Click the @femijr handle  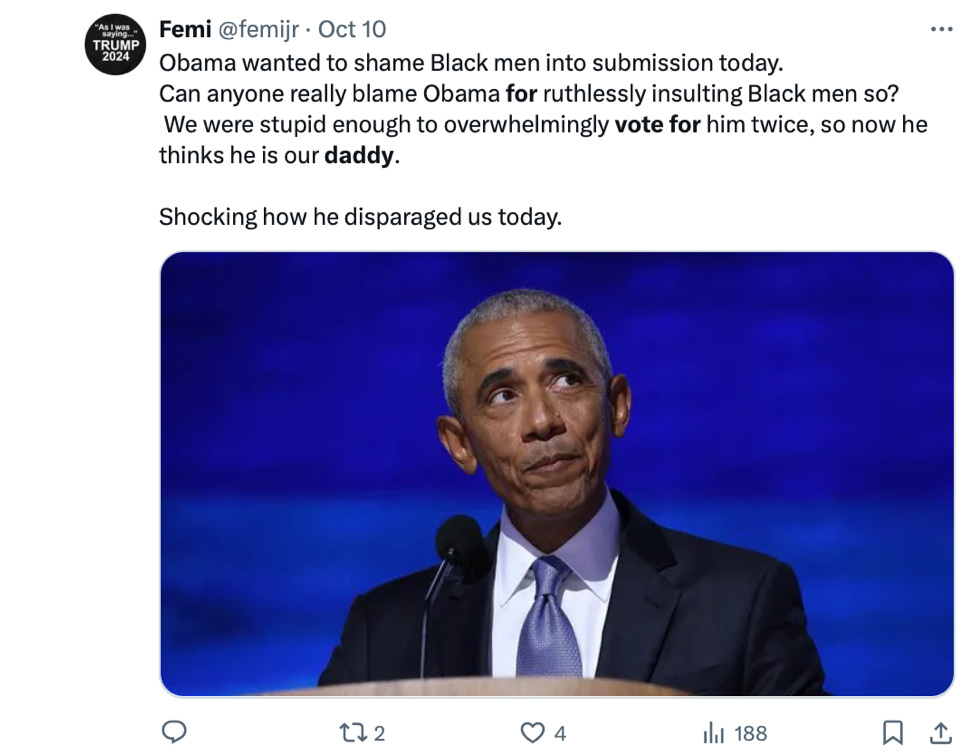click(258, 30)
